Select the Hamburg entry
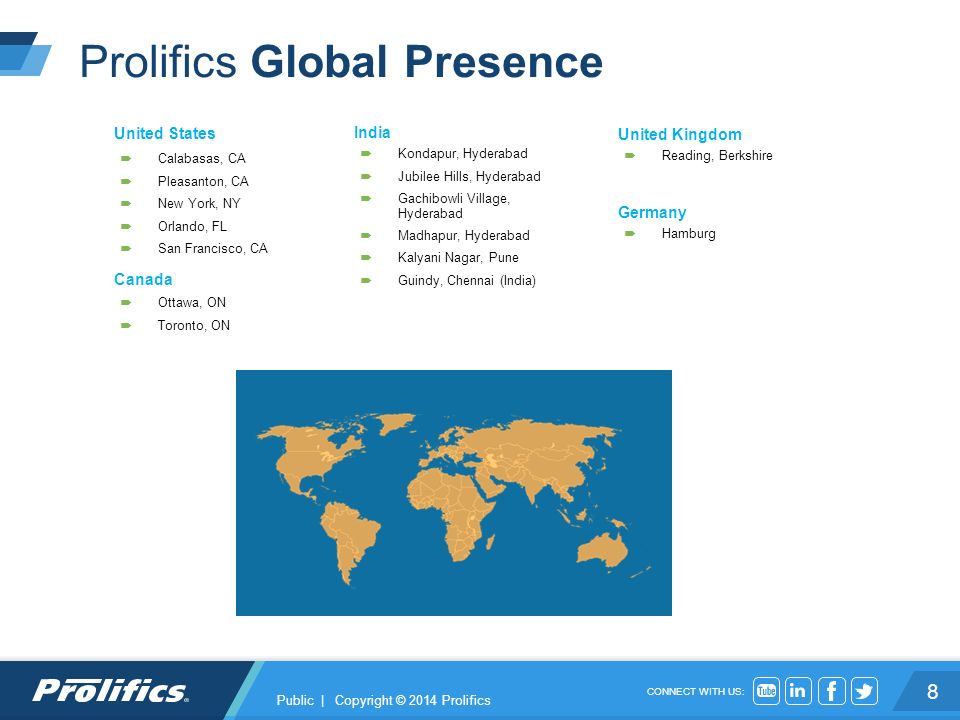Image resolution: width=960 pixels, height=720 pixels. point(688,234)
